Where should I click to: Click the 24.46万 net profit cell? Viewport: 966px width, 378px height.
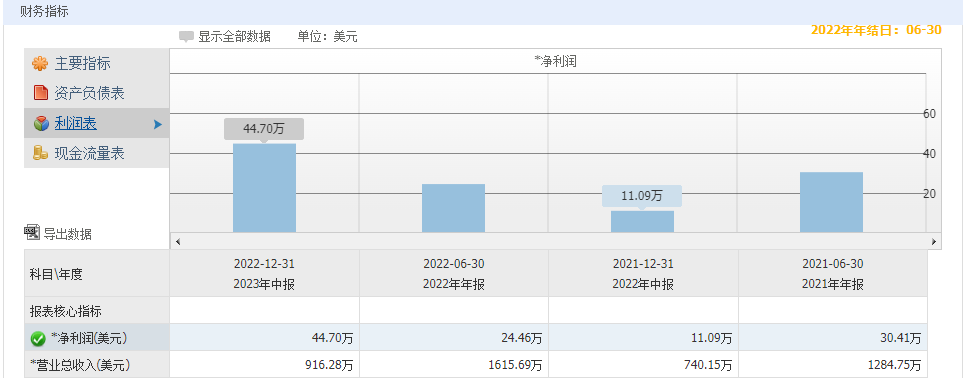[453, 338]
